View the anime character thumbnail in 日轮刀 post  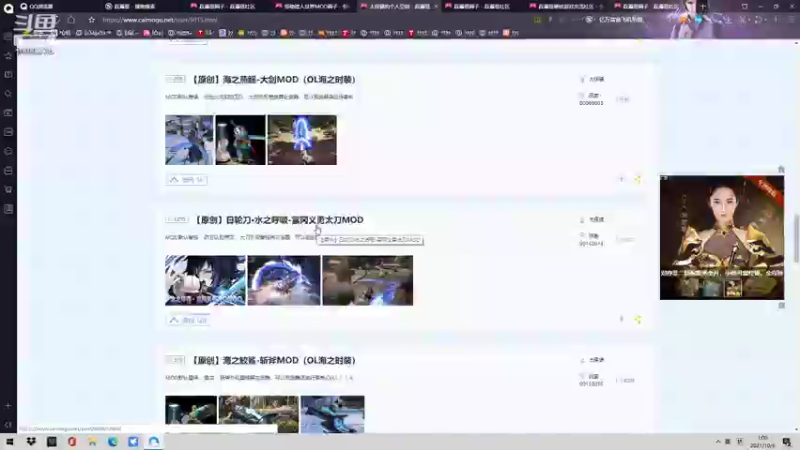(x=205, y=281)
